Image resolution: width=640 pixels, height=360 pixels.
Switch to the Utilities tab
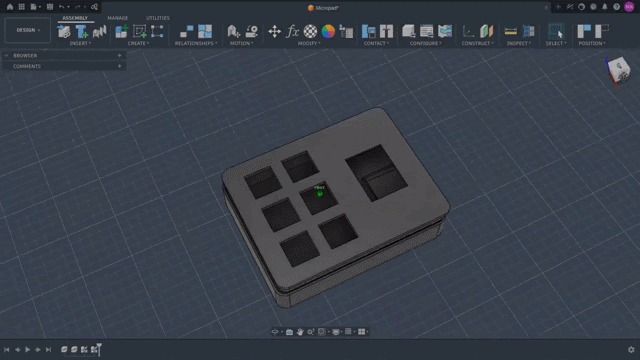[x=158, y=18]
